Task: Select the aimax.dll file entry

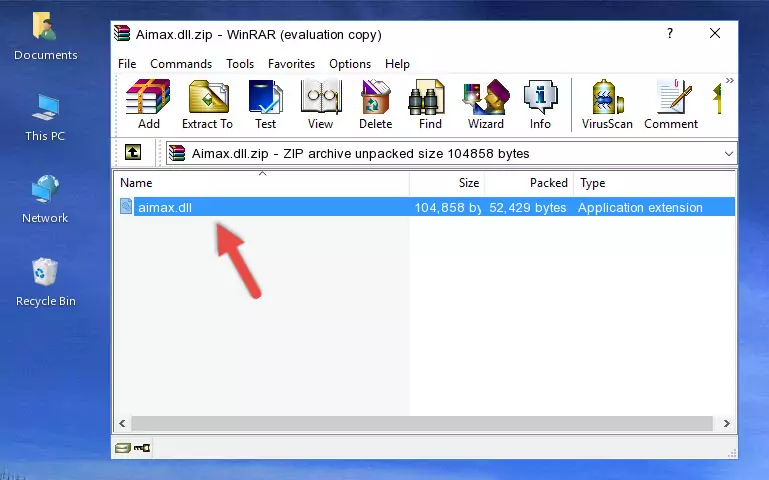Action: (x=426, y=207)
